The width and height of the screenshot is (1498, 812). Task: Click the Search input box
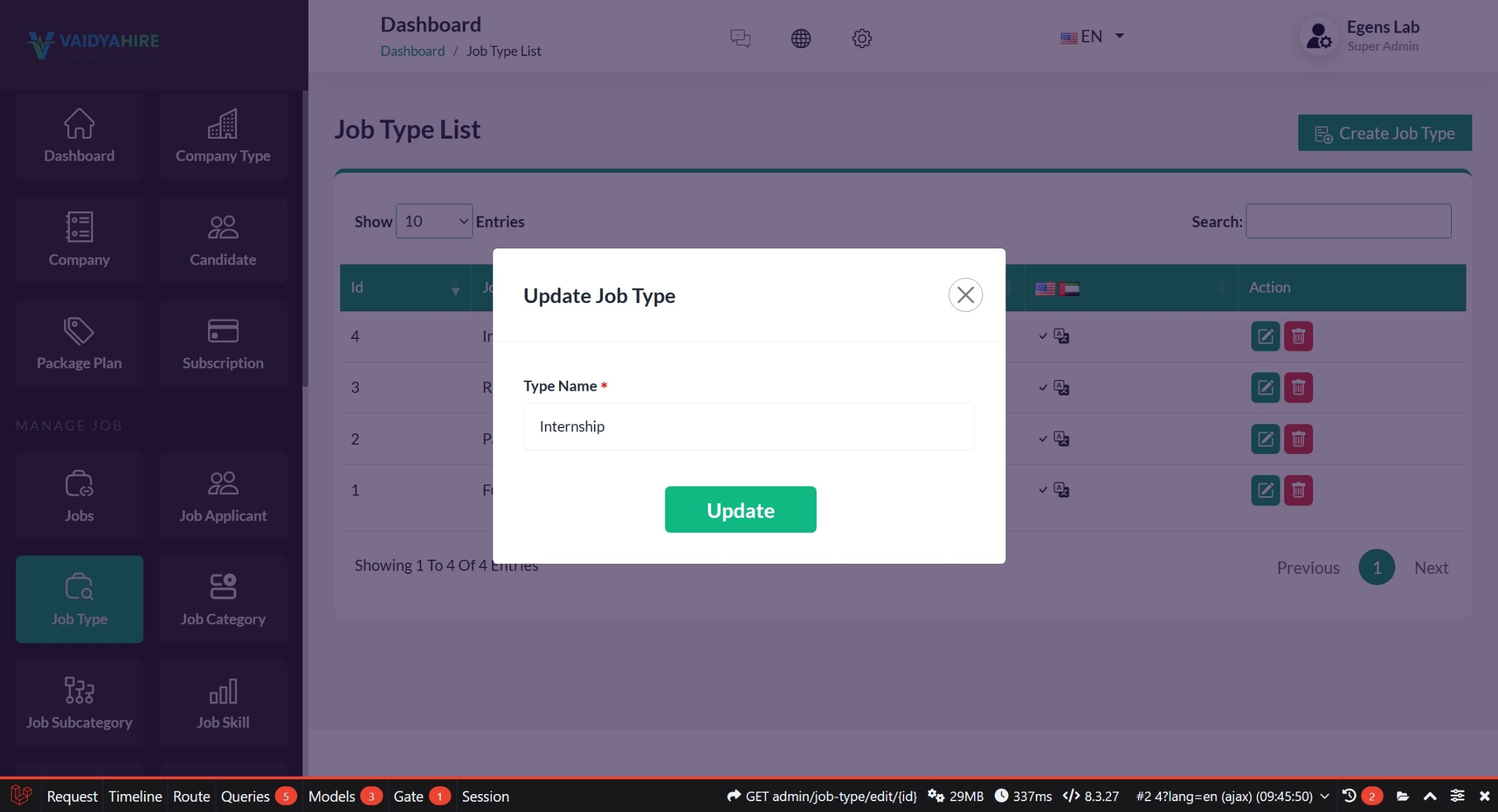tap(1348, 221)
